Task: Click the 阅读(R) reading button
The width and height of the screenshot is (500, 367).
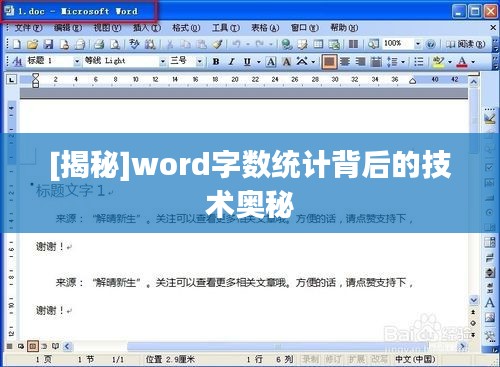Action: tap(465, 44)
